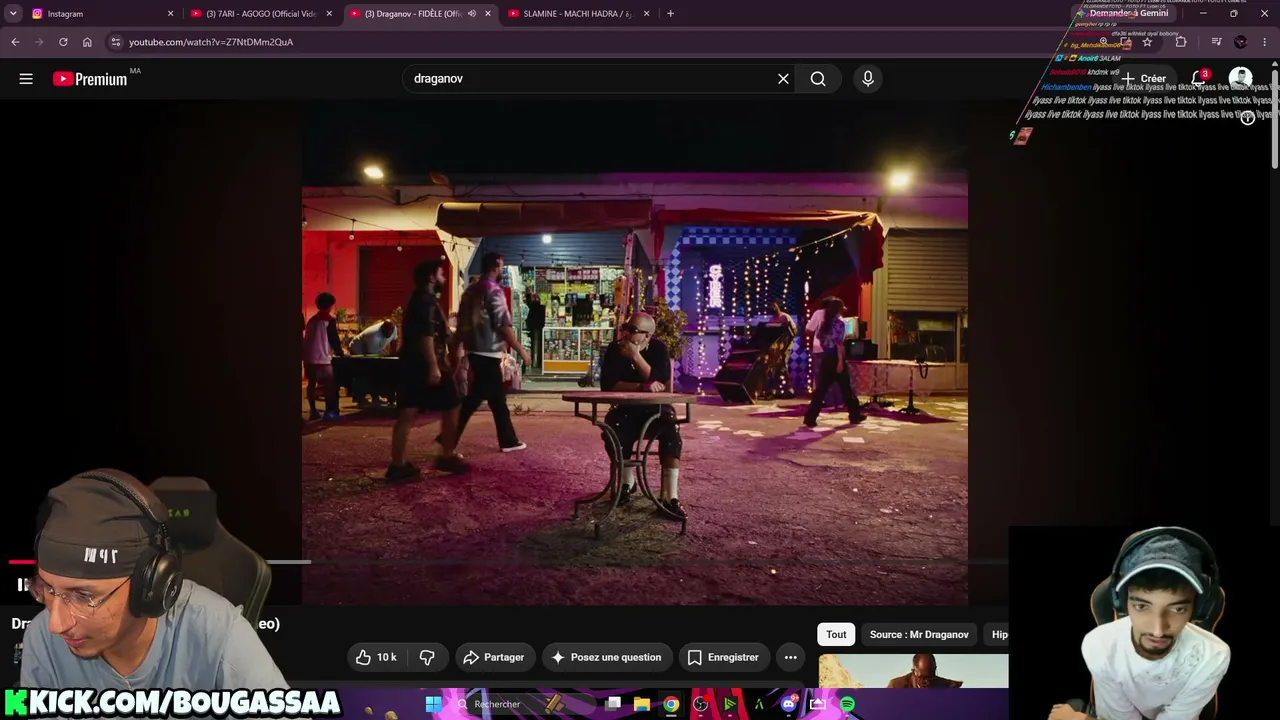
Task: Expand the tab search dropdown
Action: 13,14
